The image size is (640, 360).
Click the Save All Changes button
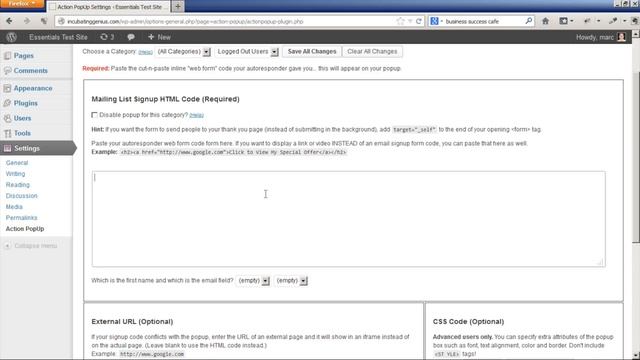(312, 51)
